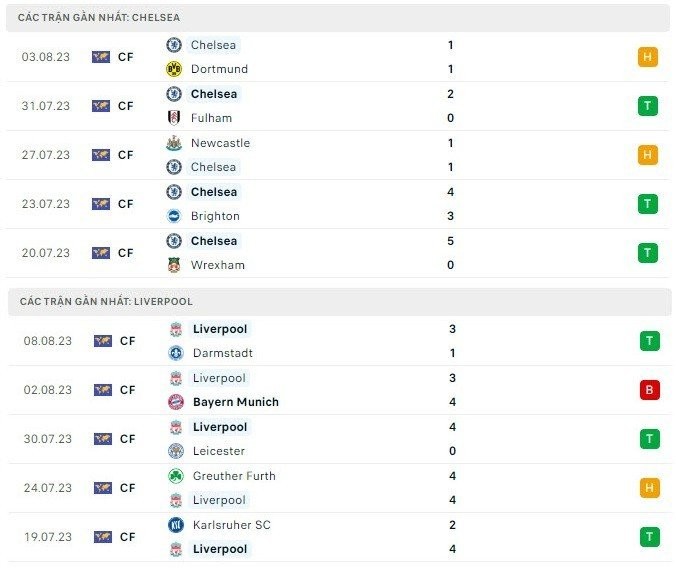The image size is (676, 569).
Task: Click the Greuther Furth crest icon
Action: 176,476
